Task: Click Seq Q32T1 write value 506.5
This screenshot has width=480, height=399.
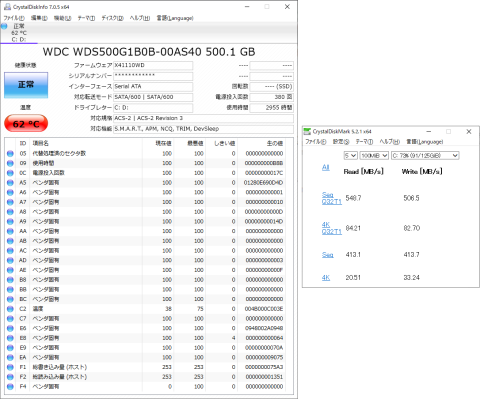Action: 411,198
